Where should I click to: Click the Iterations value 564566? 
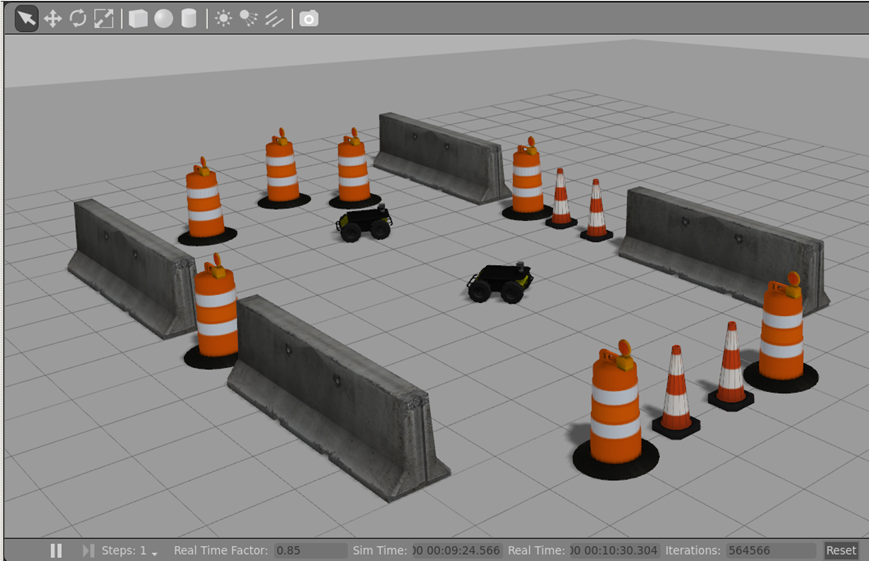point(771,550)
